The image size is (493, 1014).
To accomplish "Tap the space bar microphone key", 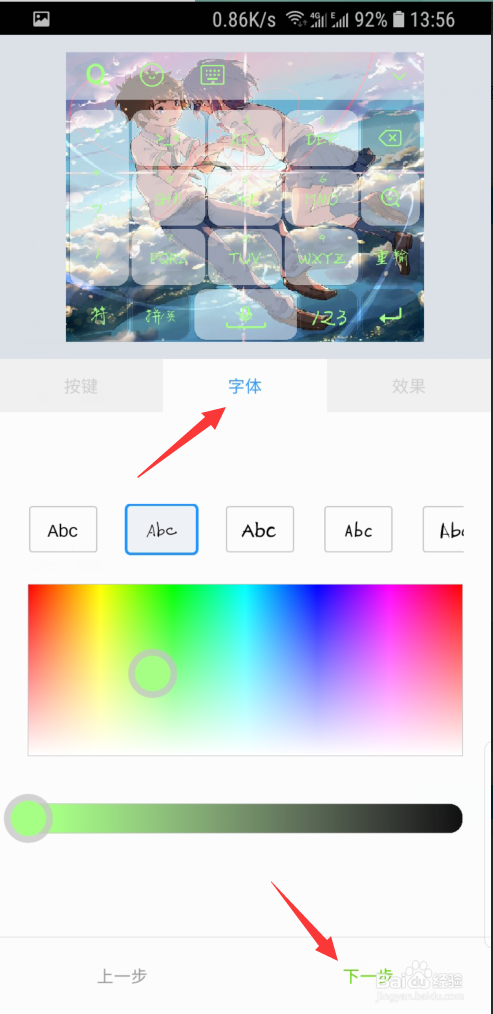I will pyautogui.click(x=246, y=315).
